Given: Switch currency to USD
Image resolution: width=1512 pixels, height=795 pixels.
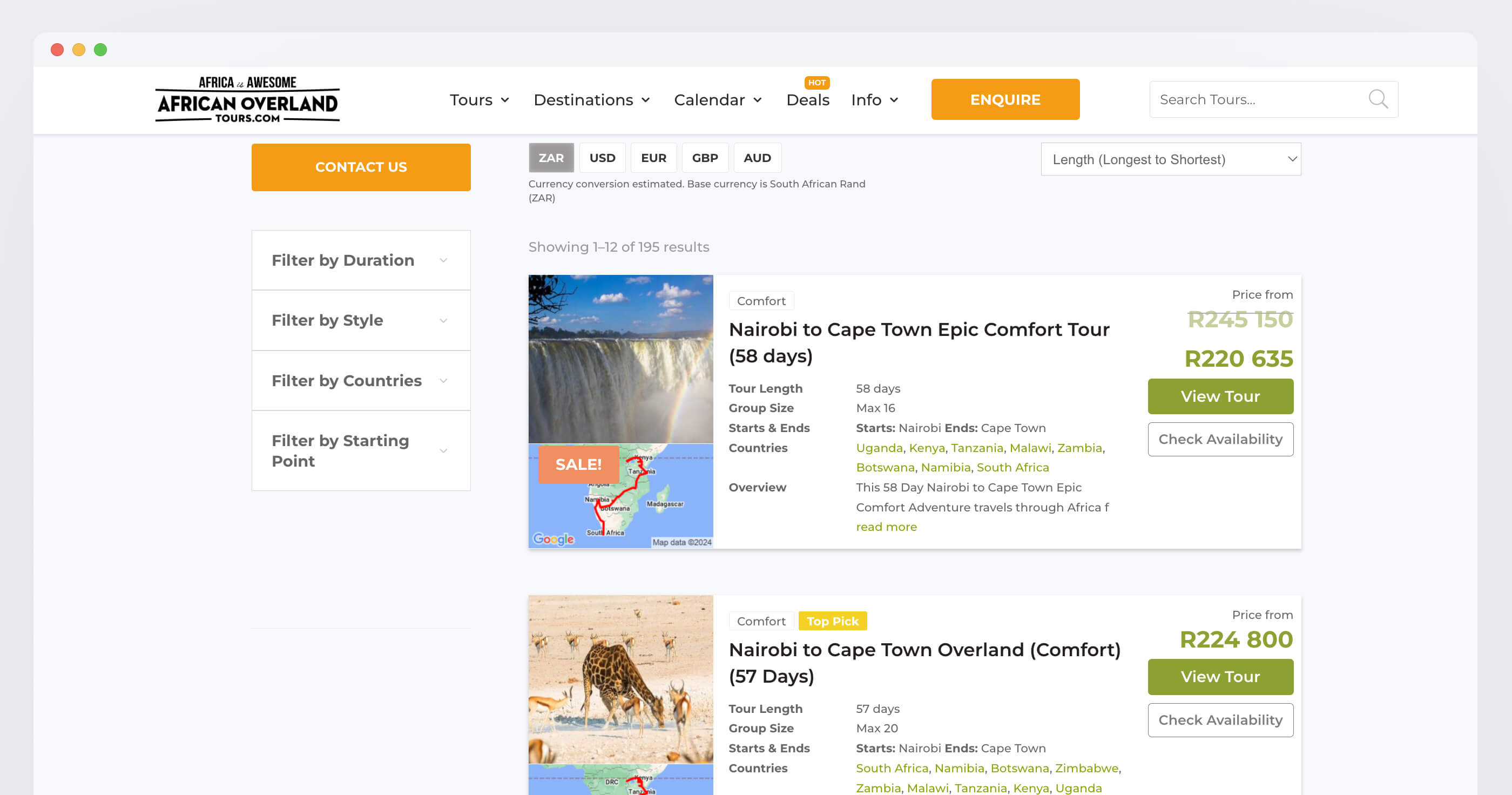Looking at the screenshot, I should pyautogui.click(x=602, y=158).
